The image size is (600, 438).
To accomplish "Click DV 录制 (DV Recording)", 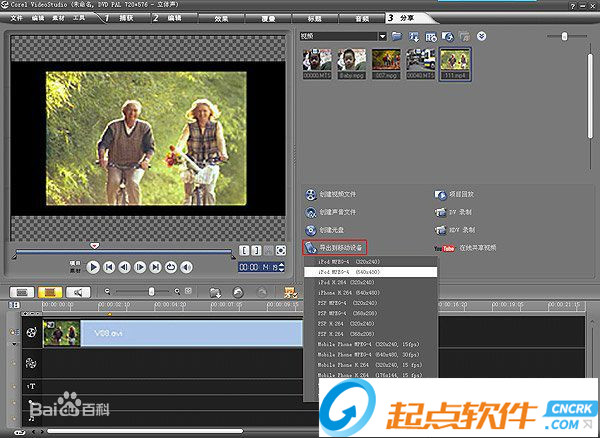I will [x=453, y=212].
